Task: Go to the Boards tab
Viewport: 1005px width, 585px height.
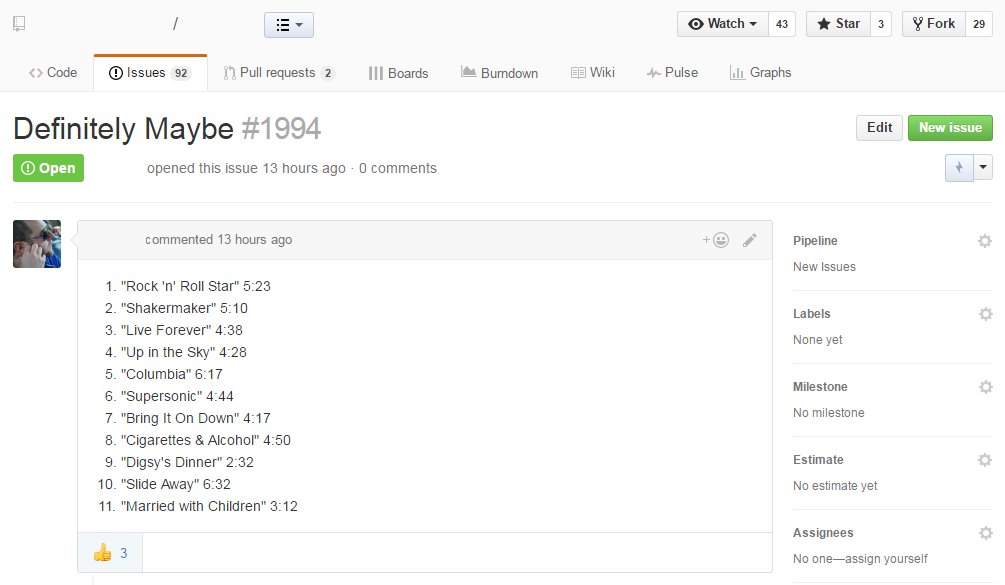Action: point(398,73)
